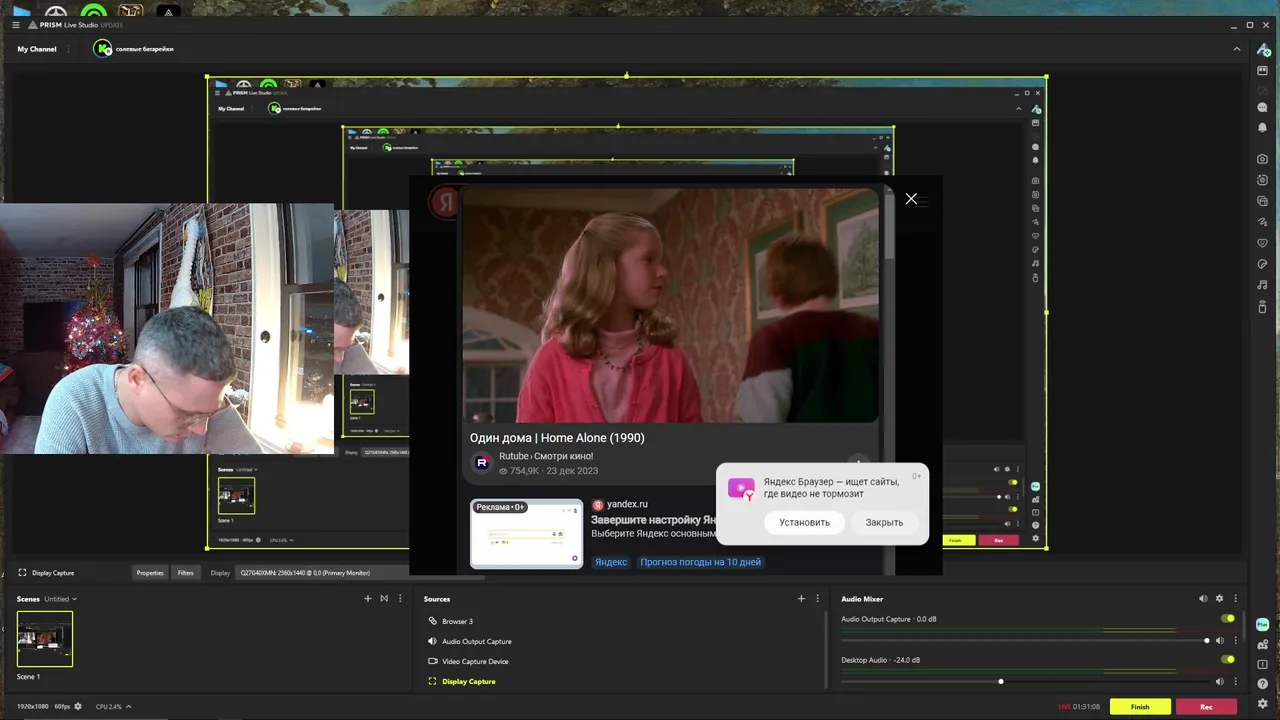Image resolution: width=1280 pixels, height=720 pixels.
Task: Open the draw pen tool in sidebar
Action: click(x=1262, y=222)
